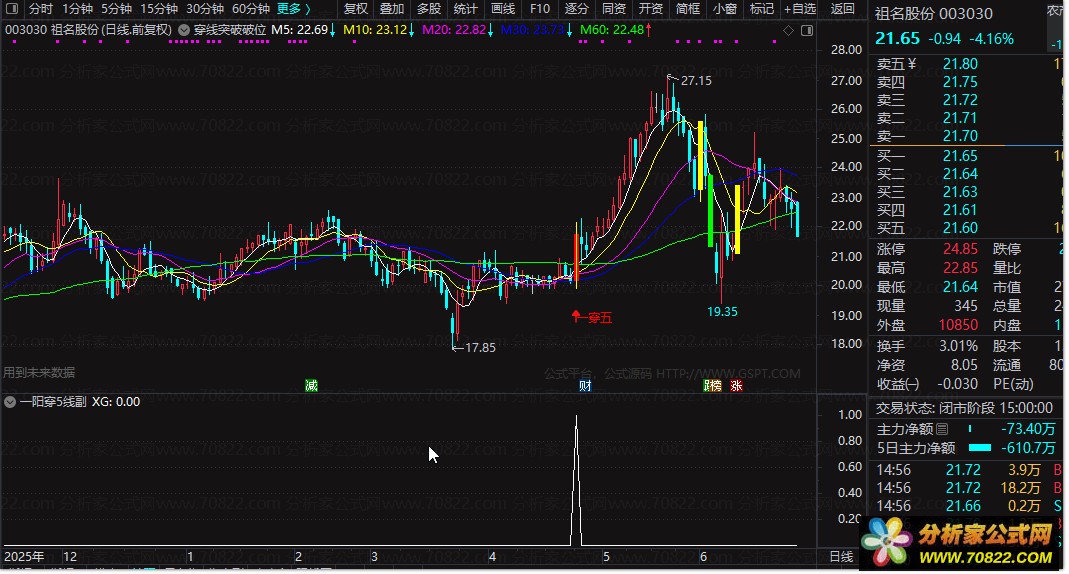This screenshot has height=574, width=1069.
Task: Click 标记 to mark the stock
Action: click(762, 9)
